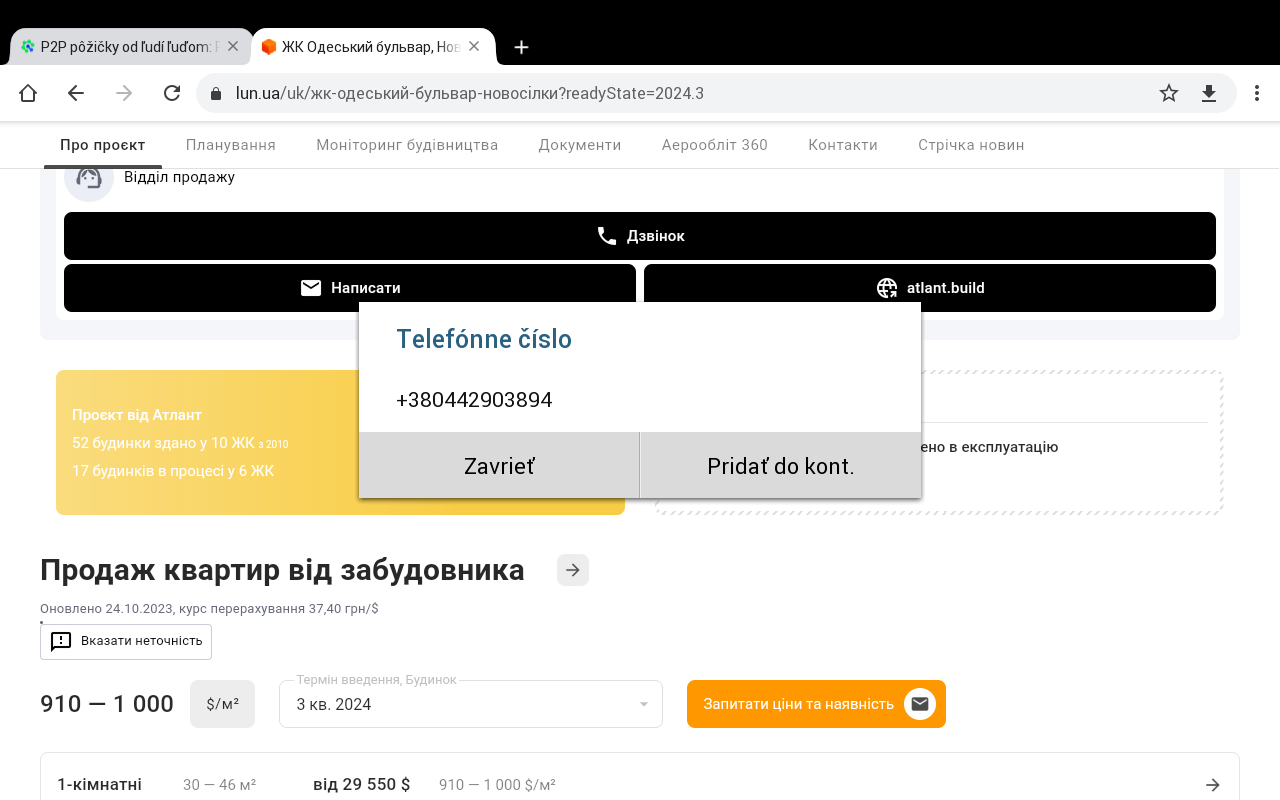Image resolution: width=1280 pixels, height=800 pixels.
Task: Close the ЖК Одеський бульвар tab
Action: point(474,46)
